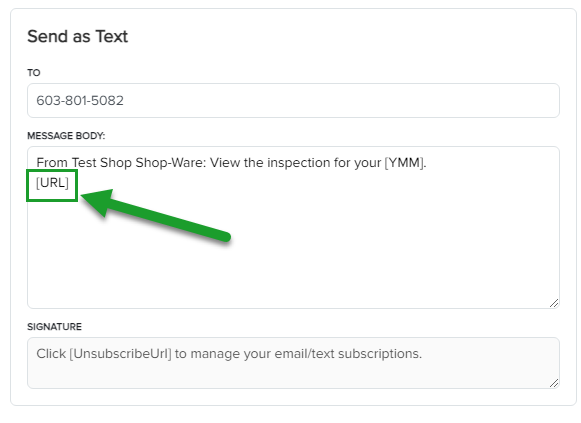
Task: Click the TO field label
Action: [34, 73]
